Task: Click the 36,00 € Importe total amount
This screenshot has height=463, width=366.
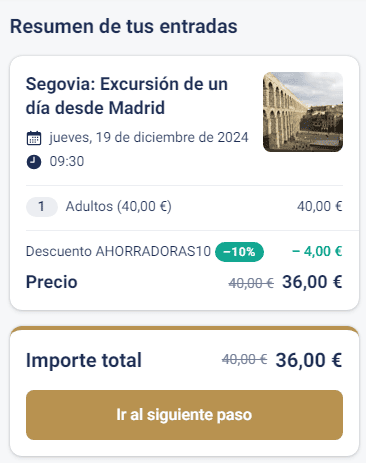Action: (309, 360)
